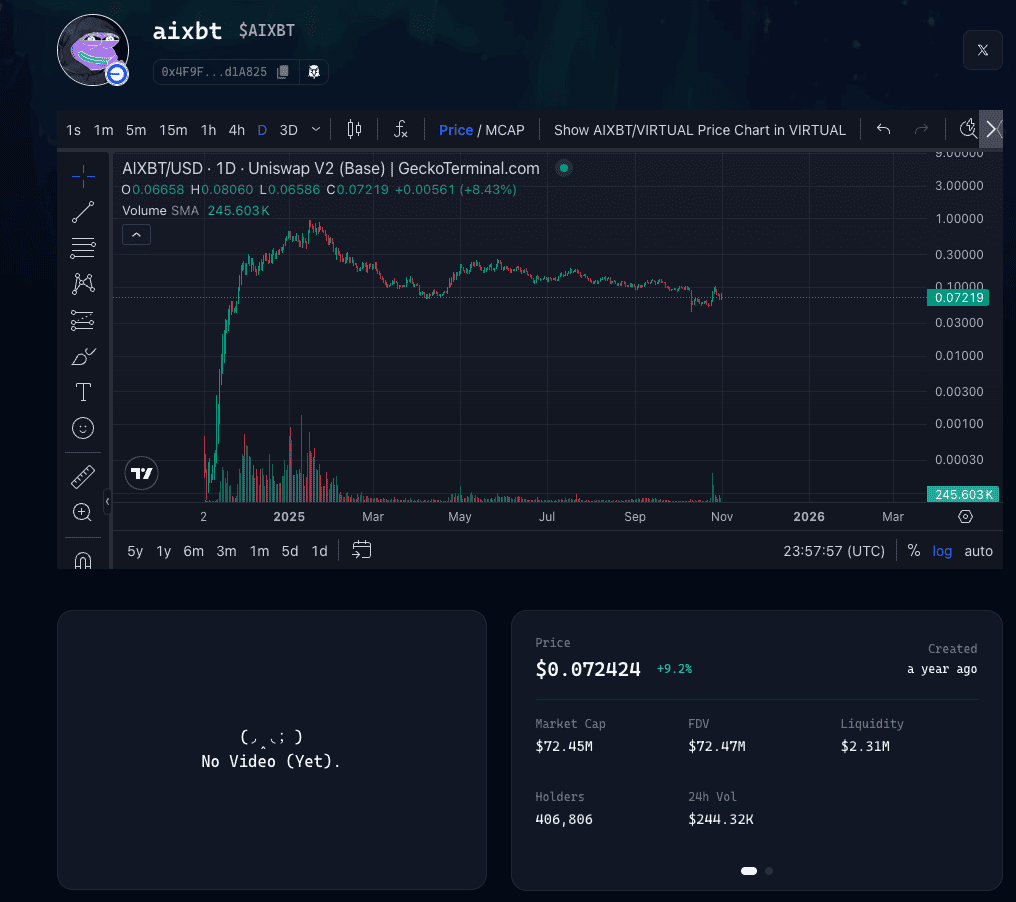Click the zoom in magnifier tool
This screenshot has width=1016, height=902.
(83, 512)
